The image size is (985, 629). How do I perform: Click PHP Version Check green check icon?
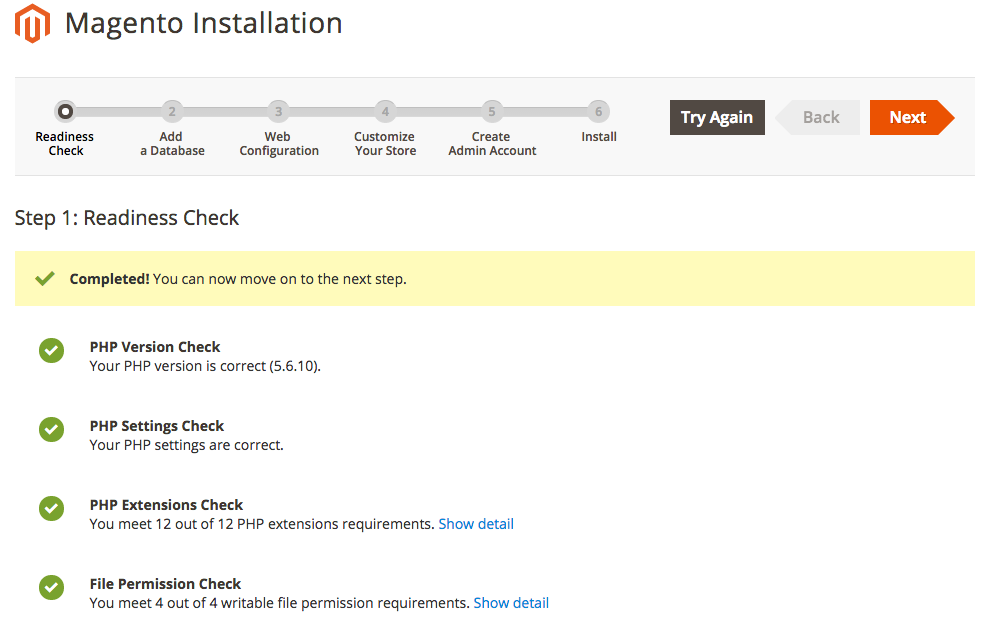[x=52, y=351]
